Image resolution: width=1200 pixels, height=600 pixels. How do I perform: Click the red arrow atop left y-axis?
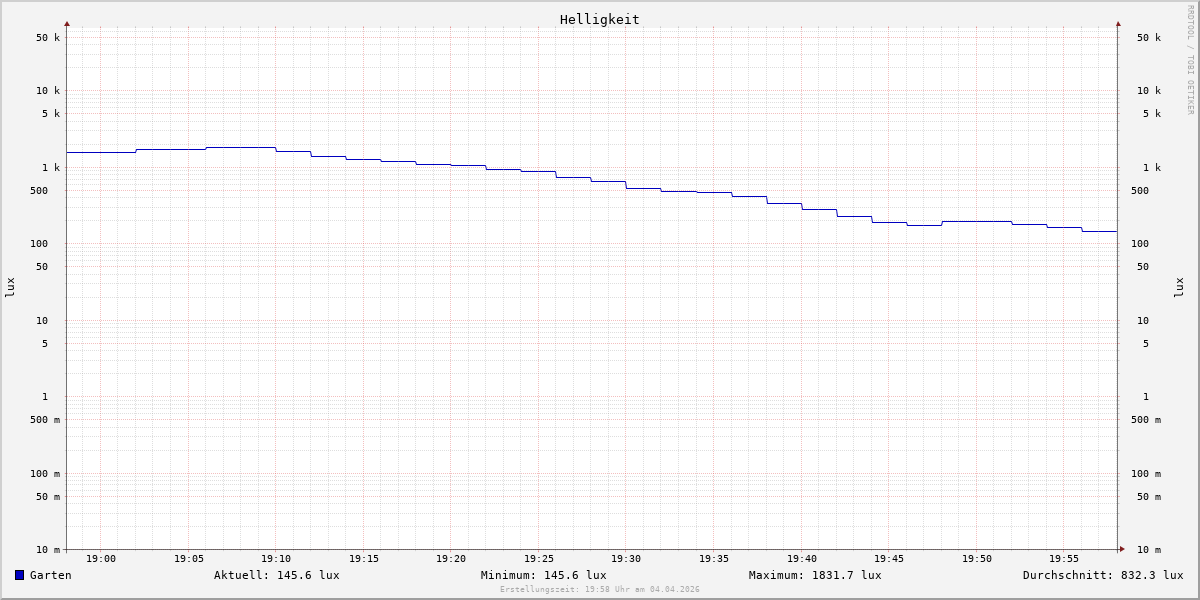67,23
